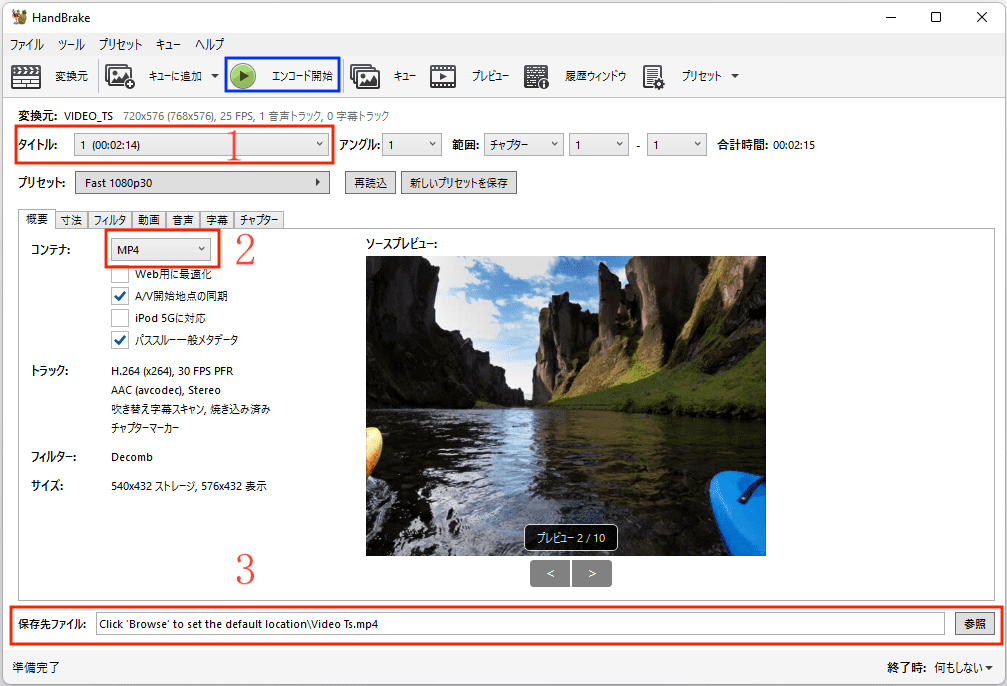Open the アングル dropdown

(x=412, y=145)
